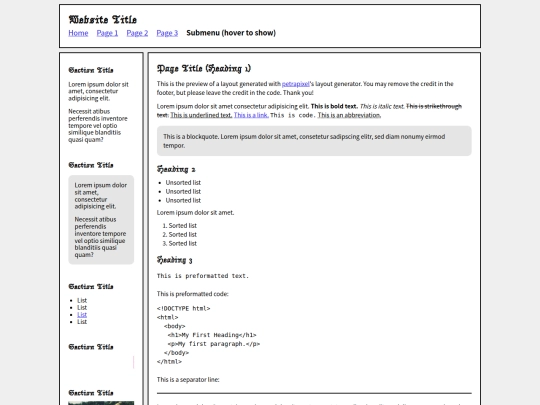
Task: Click the Page Title (Heading 1) heading
Action: 204,69
